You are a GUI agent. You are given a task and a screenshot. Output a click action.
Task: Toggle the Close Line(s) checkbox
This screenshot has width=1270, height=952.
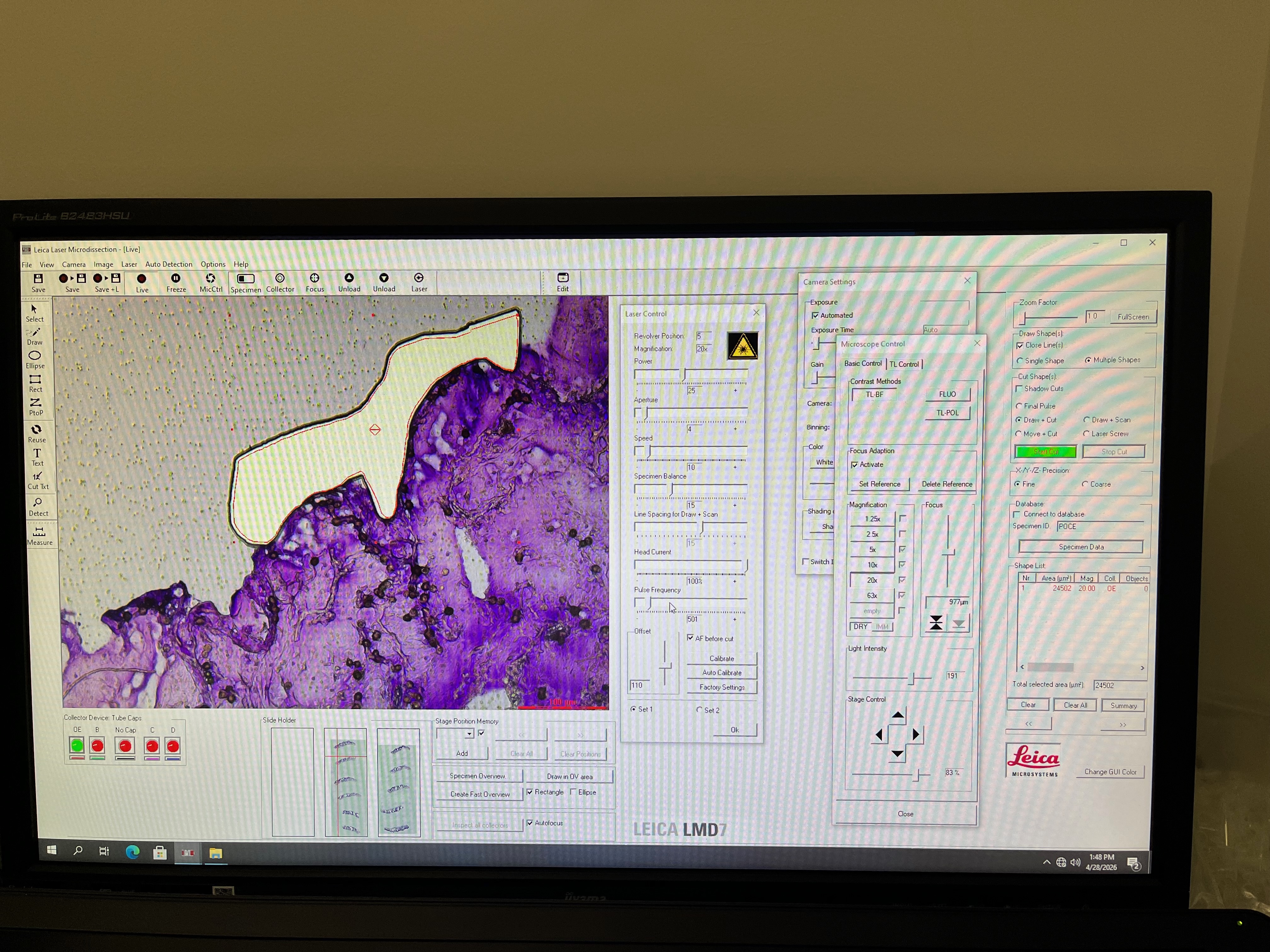(1020, 345)
